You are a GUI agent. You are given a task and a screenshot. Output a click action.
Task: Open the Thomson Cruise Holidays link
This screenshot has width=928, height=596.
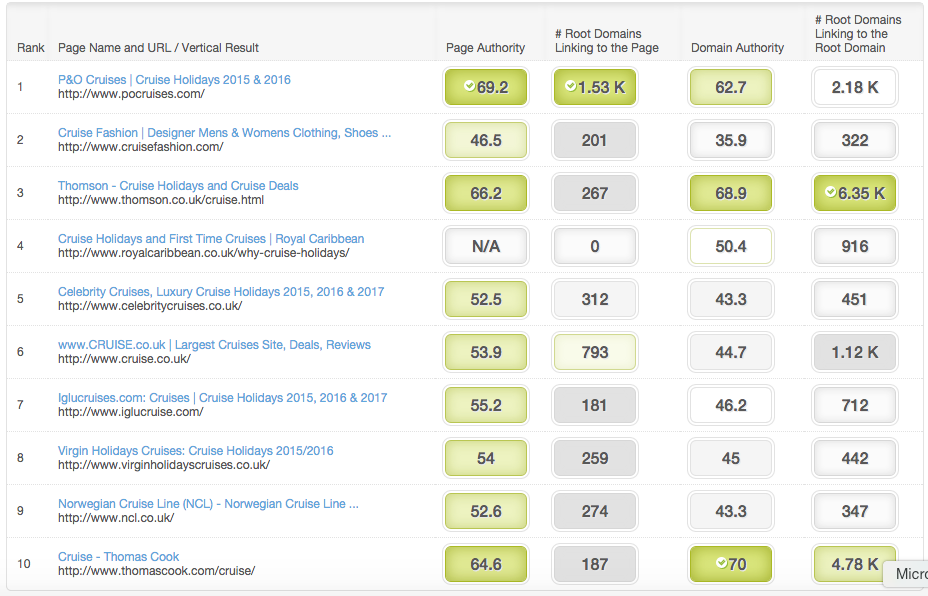point(178,186)
